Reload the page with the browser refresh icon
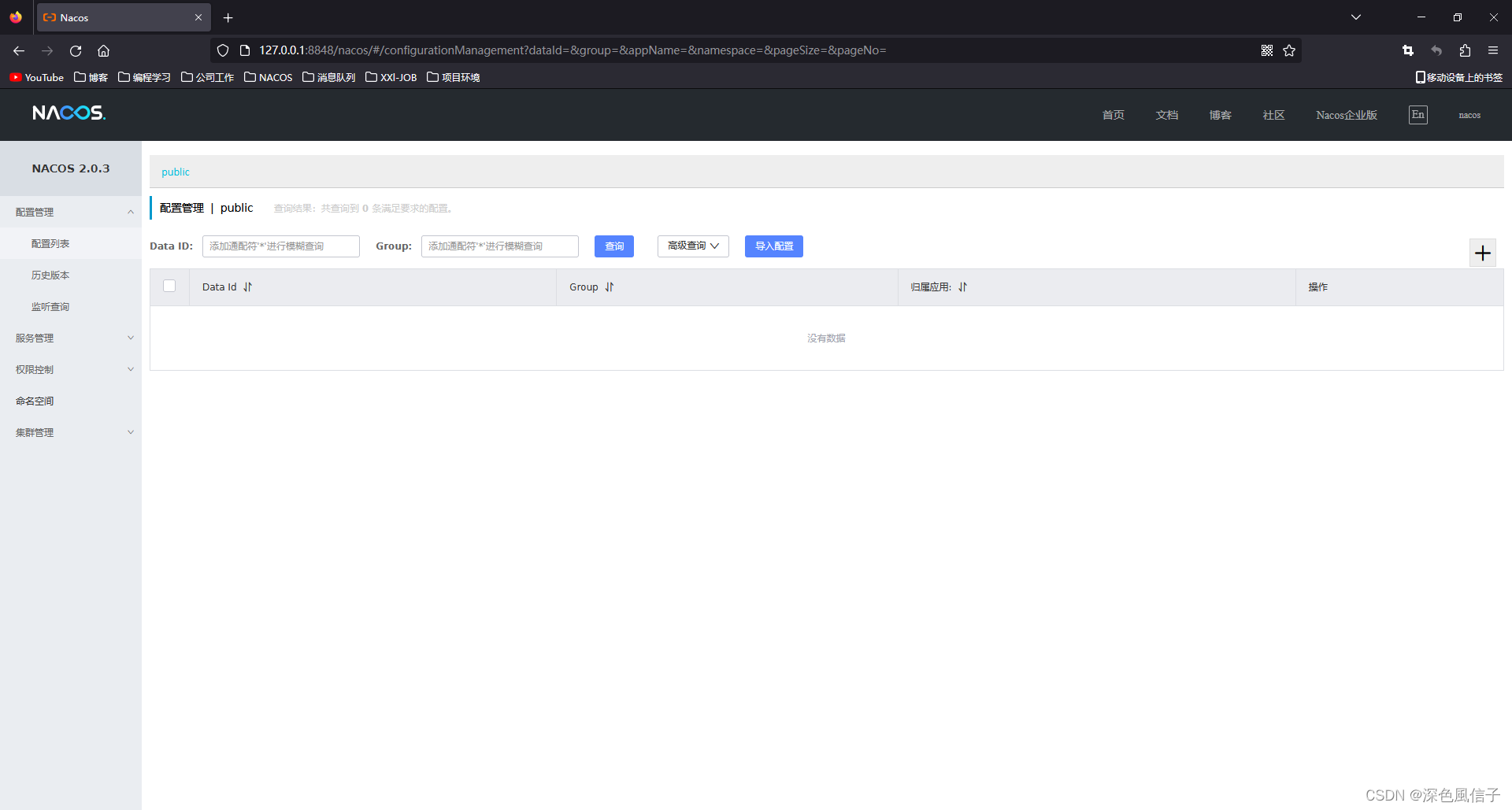 (76, 50)
